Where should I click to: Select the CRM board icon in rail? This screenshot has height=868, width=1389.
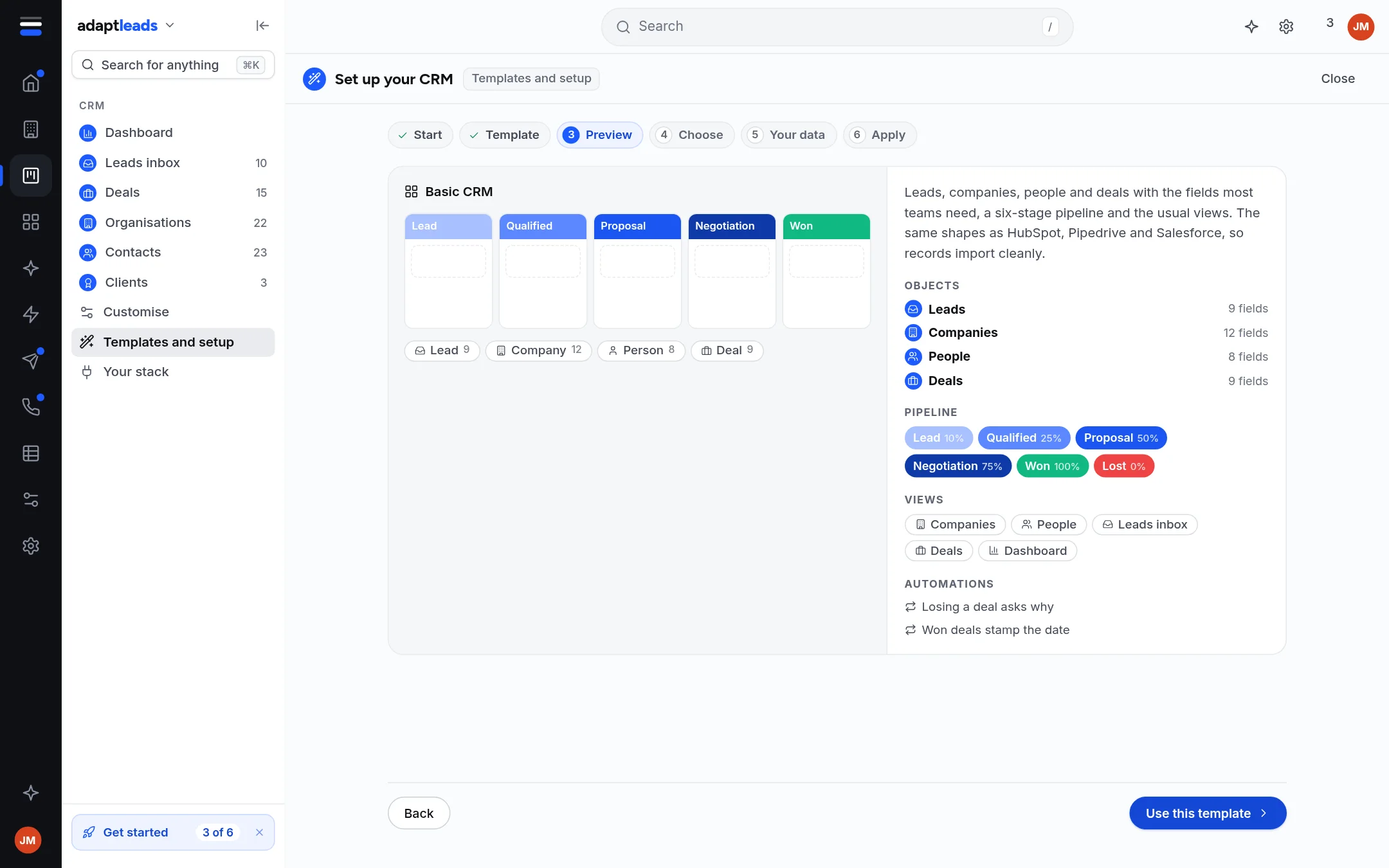click(x=31, y=176)
